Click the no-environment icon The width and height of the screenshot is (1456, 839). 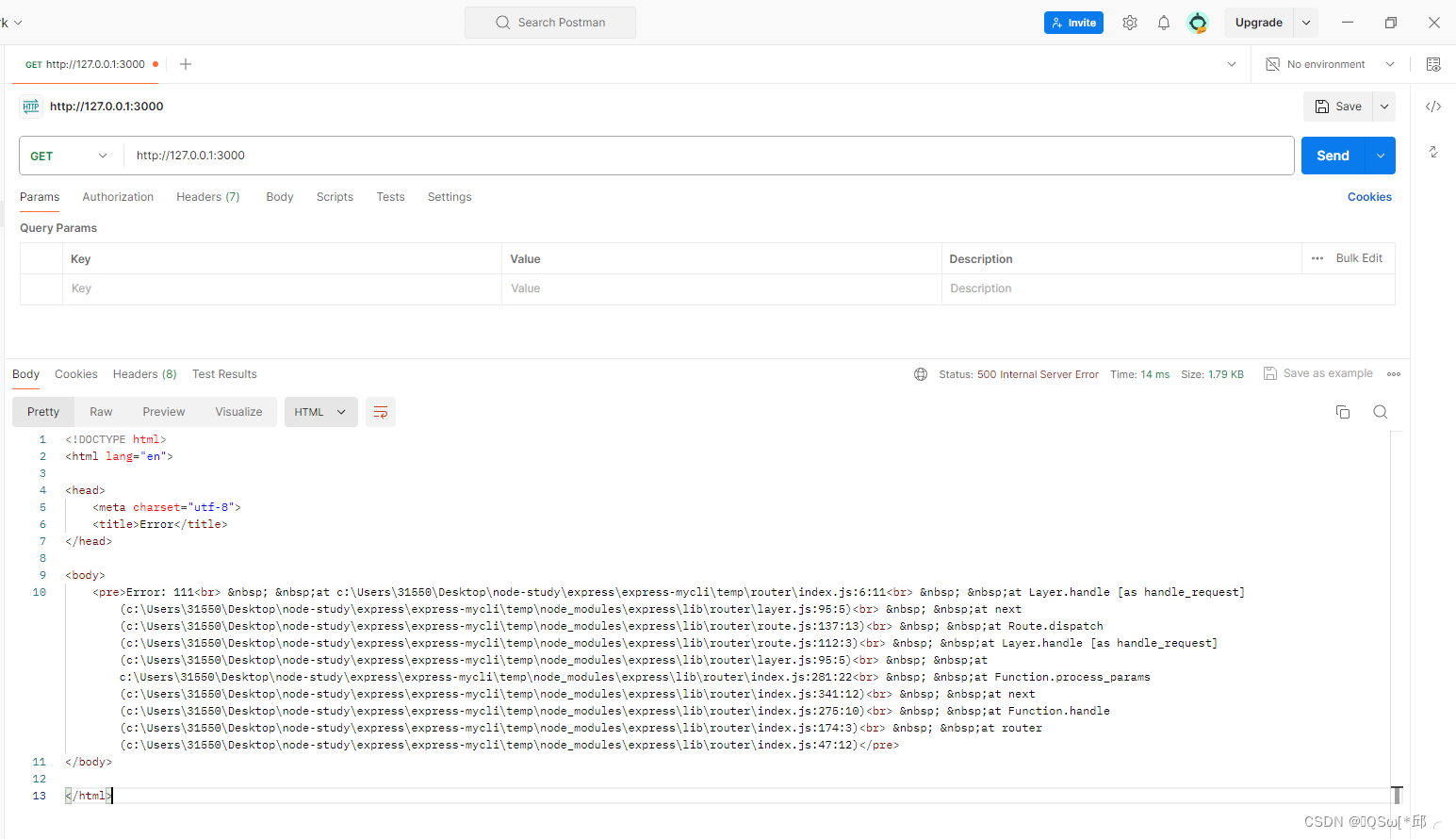(1272, 64)
